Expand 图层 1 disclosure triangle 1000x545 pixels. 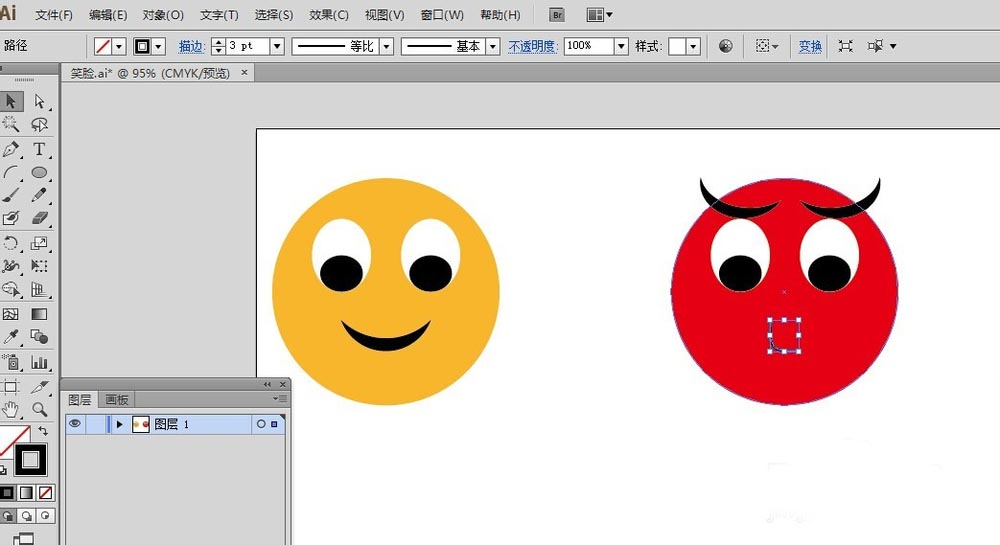[x=119, y=424]
